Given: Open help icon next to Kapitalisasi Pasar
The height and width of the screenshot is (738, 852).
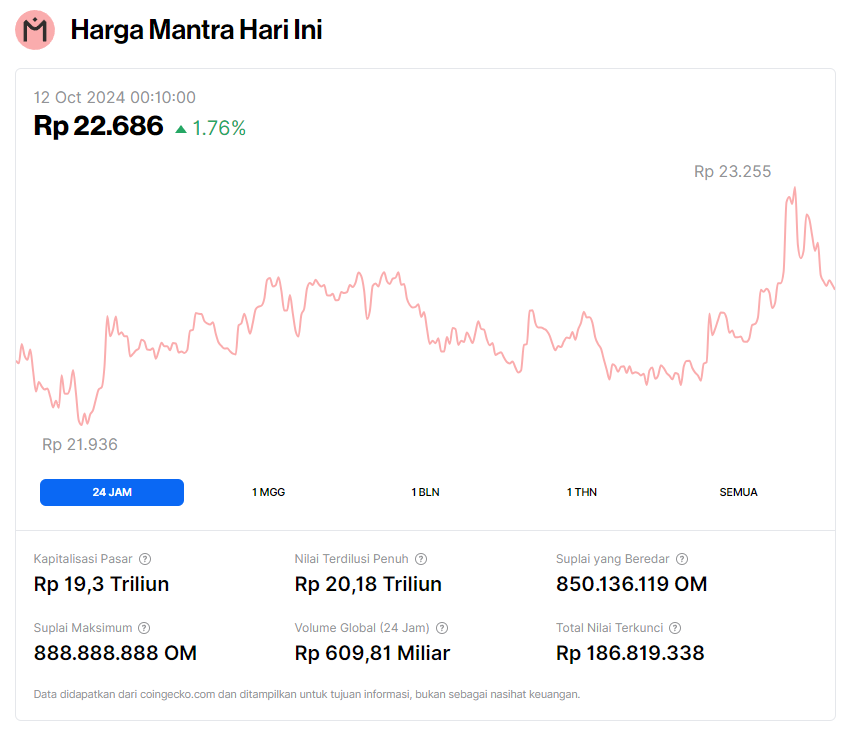Looking at the screenshot, I should [x=145, y=559].
